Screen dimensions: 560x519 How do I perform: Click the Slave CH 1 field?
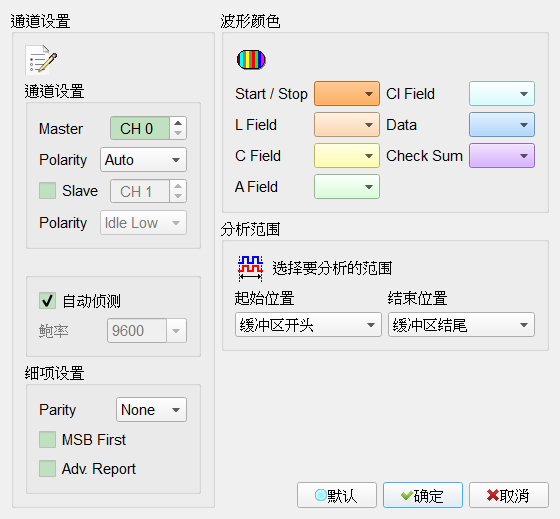tap(140, 191)
